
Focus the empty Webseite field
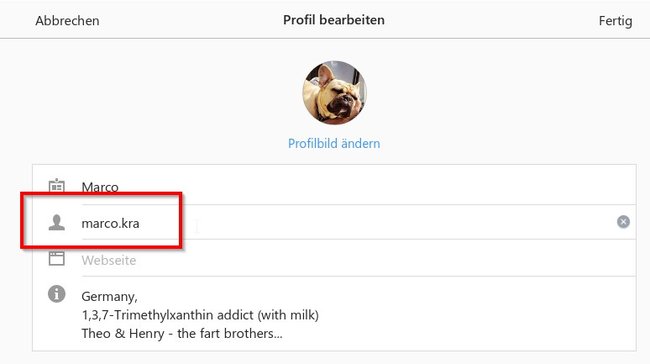click(358, 260)
